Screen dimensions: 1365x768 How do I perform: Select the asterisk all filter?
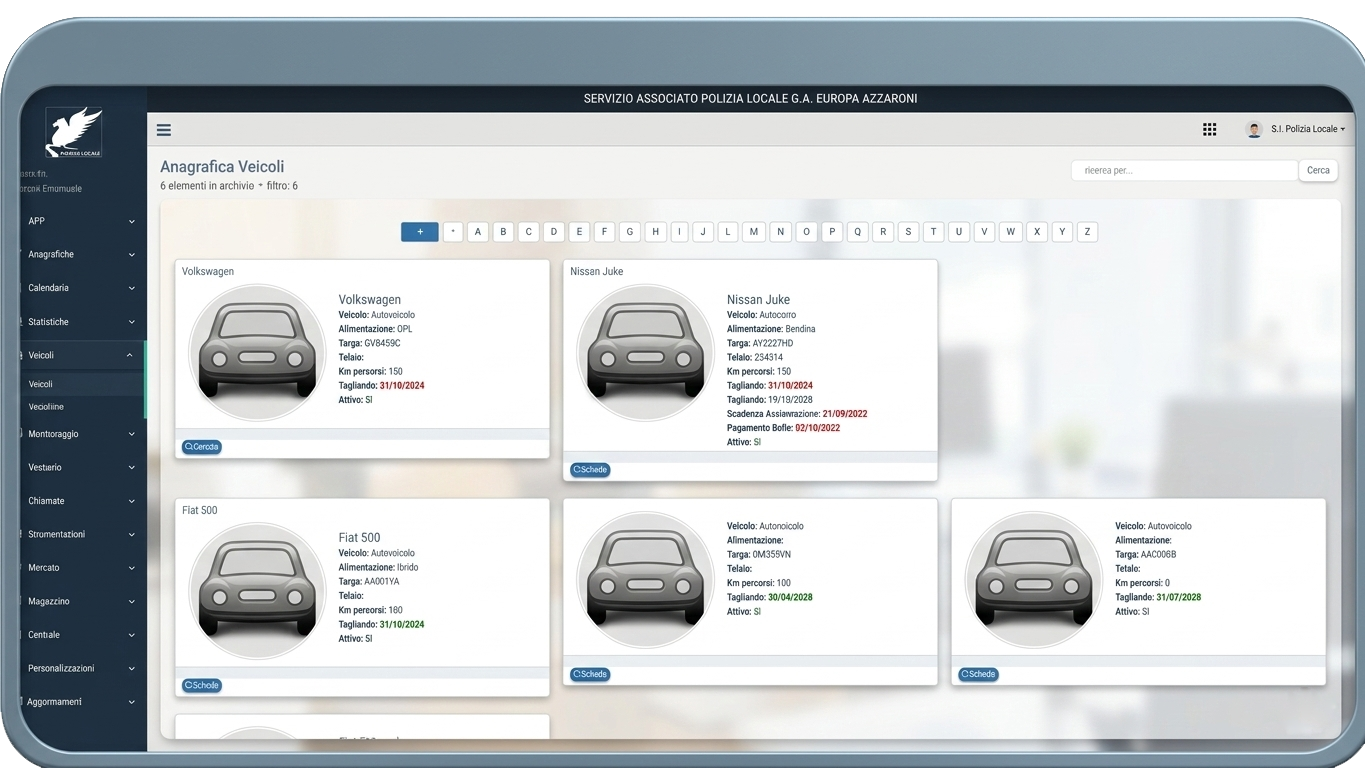point(453,232)
